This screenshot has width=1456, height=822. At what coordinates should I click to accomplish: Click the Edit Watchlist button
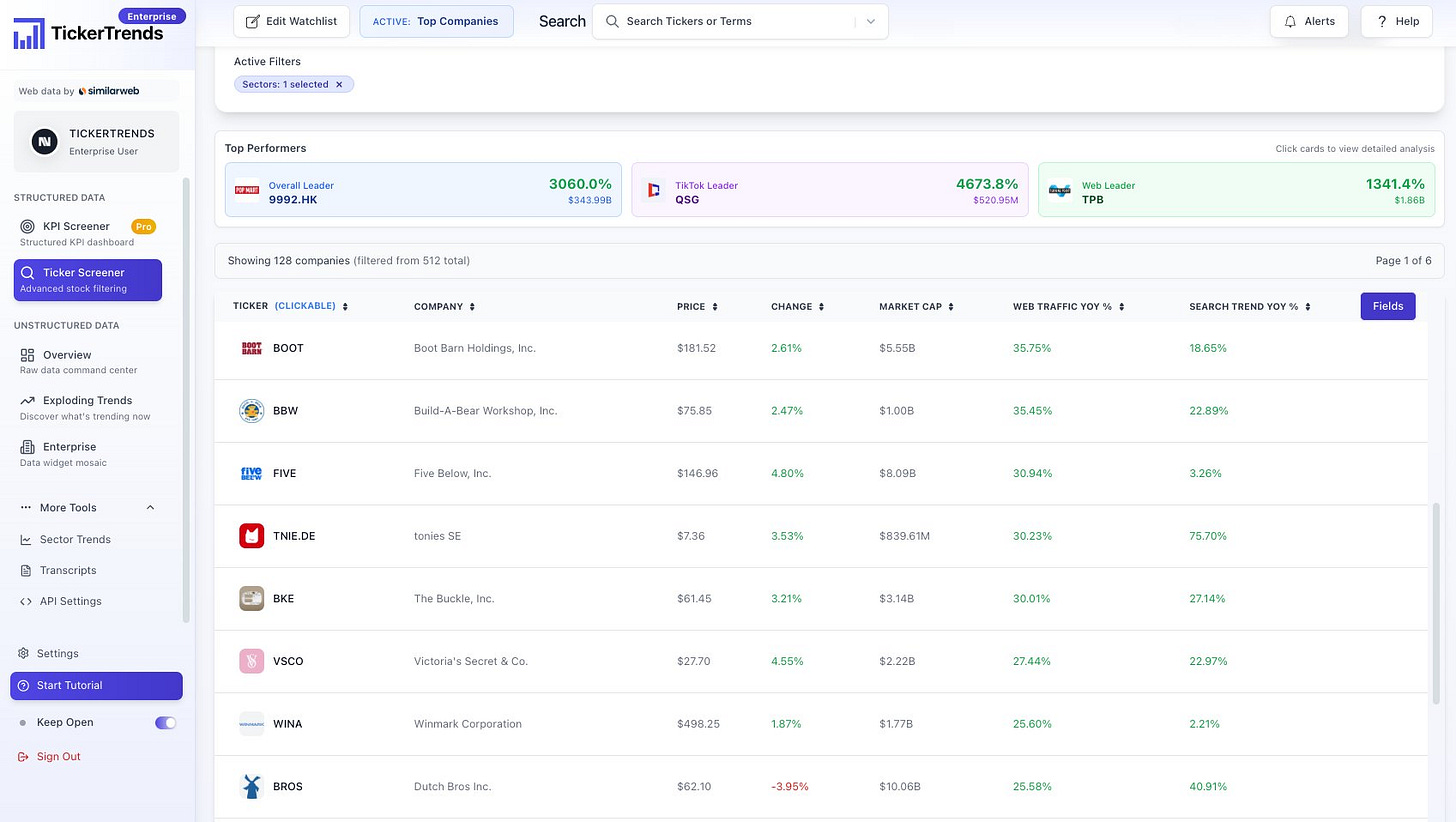click(292, 21)
